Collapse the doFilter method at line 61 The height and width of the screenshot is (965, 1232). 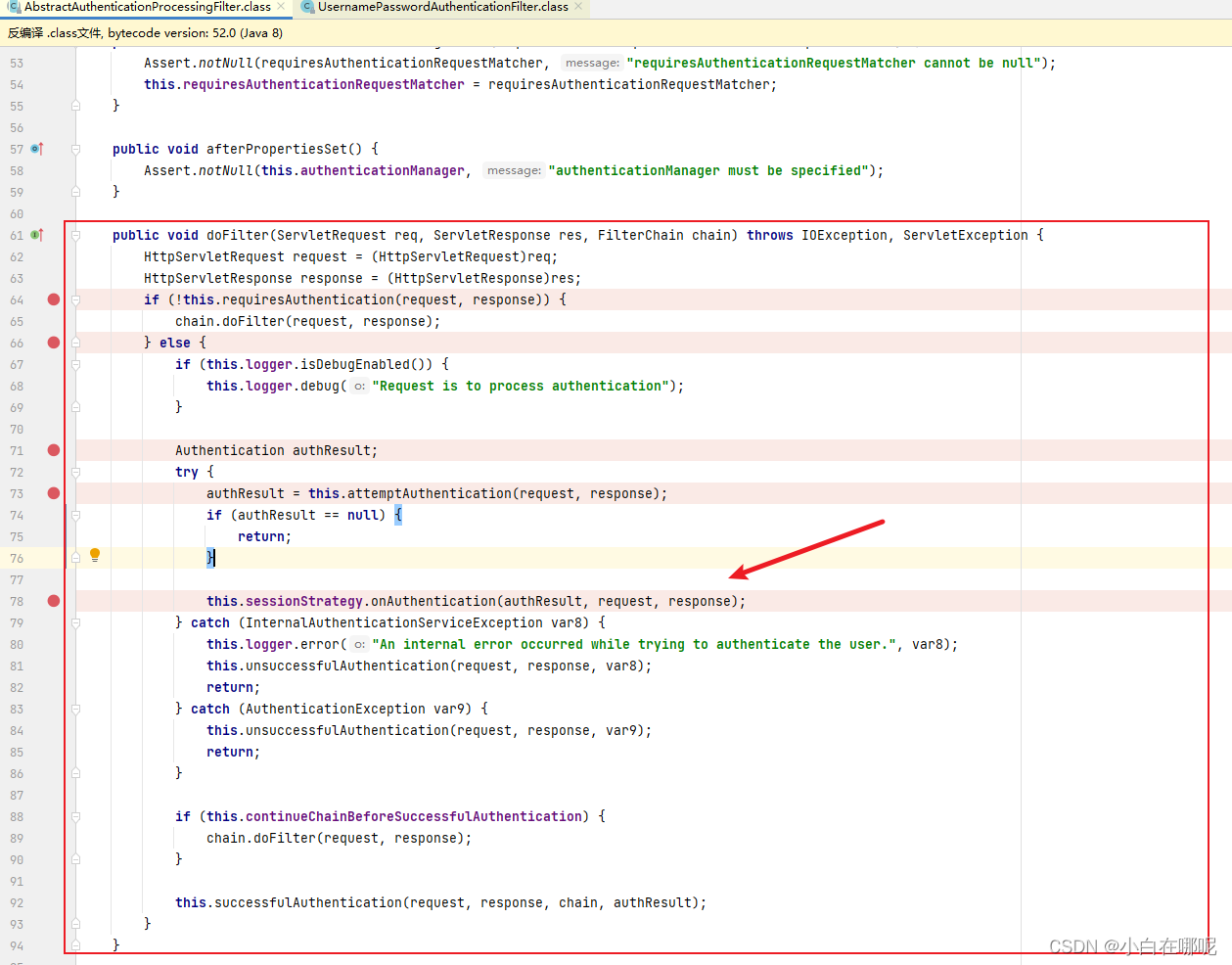[75, 235]
